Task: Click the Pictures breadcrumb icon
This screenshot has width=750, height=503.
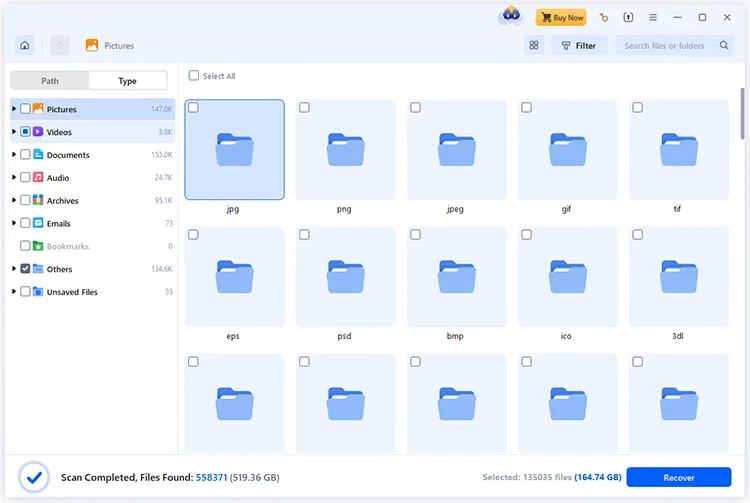Action: [92, 45]
